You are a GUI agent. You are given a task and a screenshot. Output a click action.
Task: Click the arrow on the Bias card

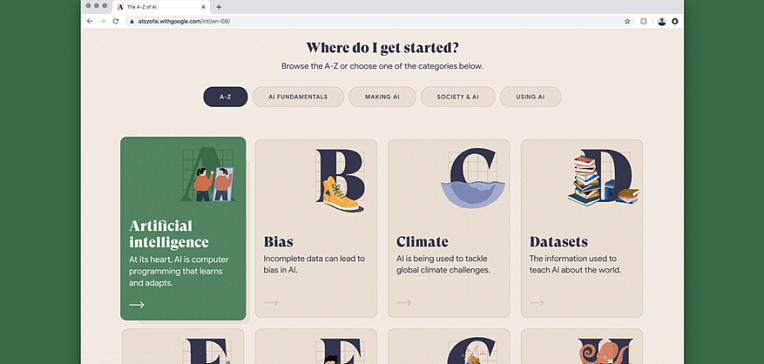tap(271, 302)
